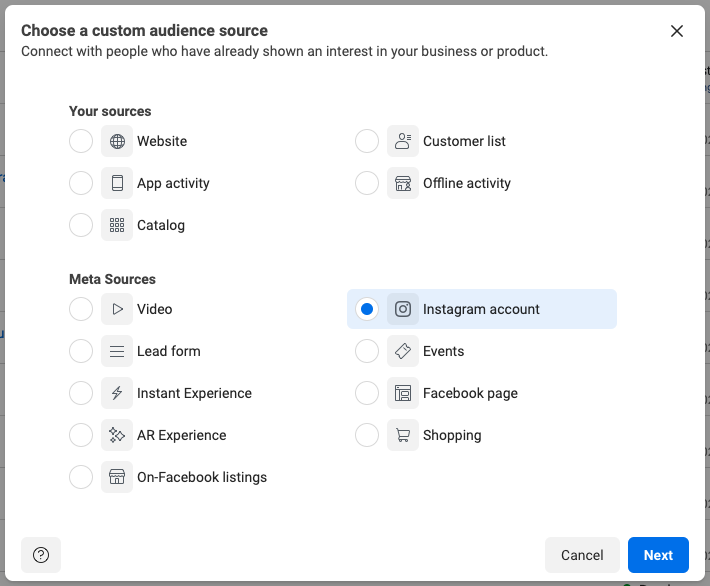710x586 pixels.
Task: Click the Catalog label text
Action: click(x=161, y=226)
